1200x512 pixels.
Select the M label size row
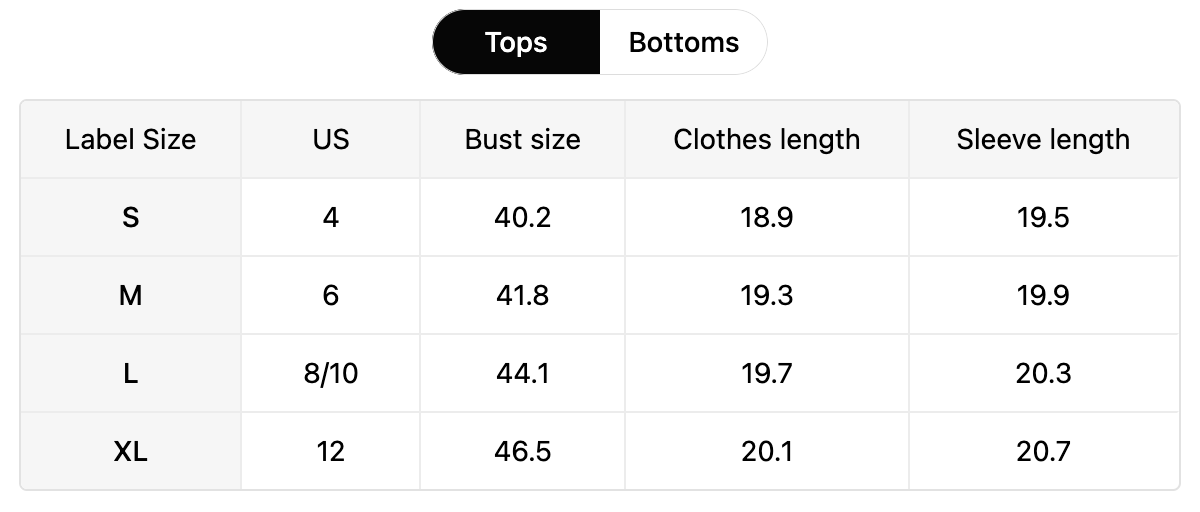tap(600, 295)
